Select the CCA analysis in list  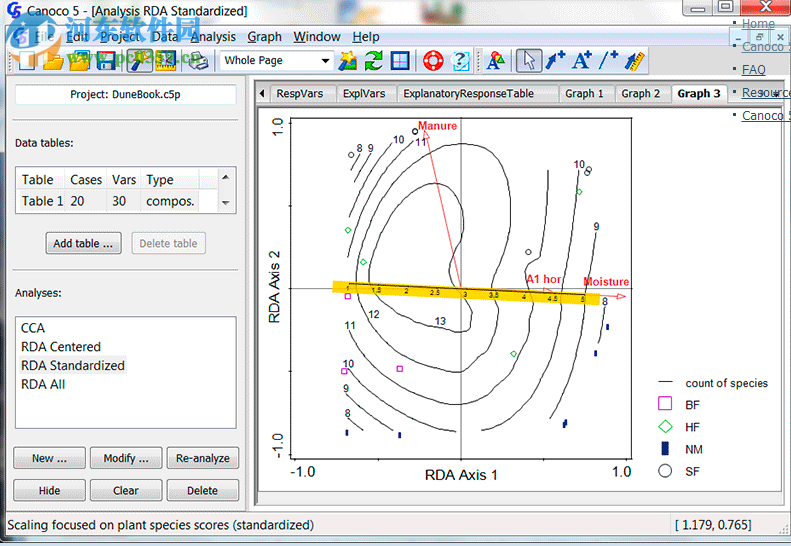33,328
